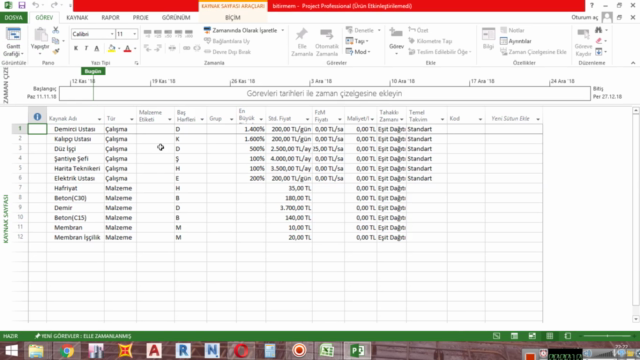The image size is (640, 360).
Task: Open background fill color swatch
Action: coord(111,49)
